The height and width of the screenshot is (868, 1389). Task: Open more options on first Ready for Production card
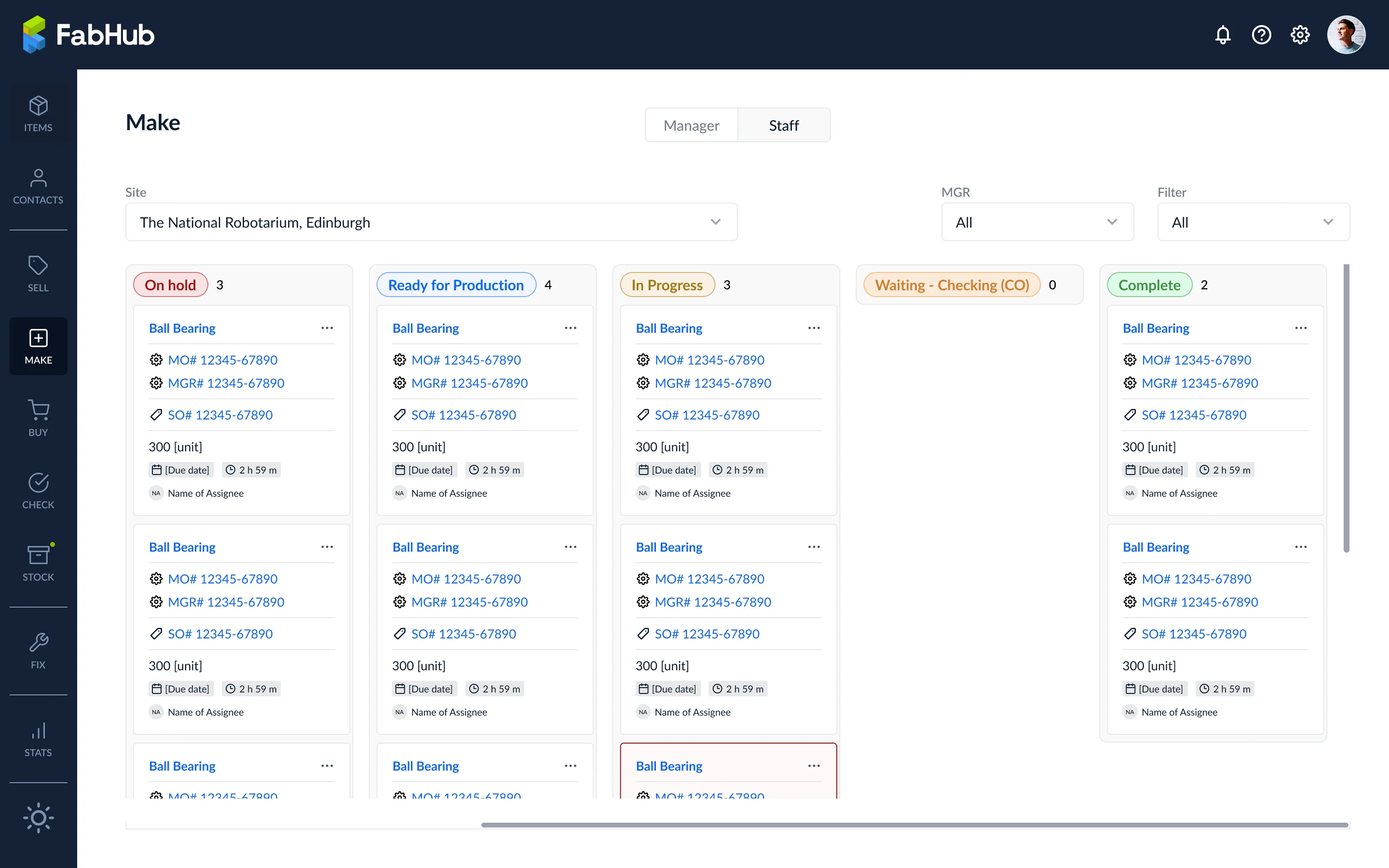click(571, 328)
